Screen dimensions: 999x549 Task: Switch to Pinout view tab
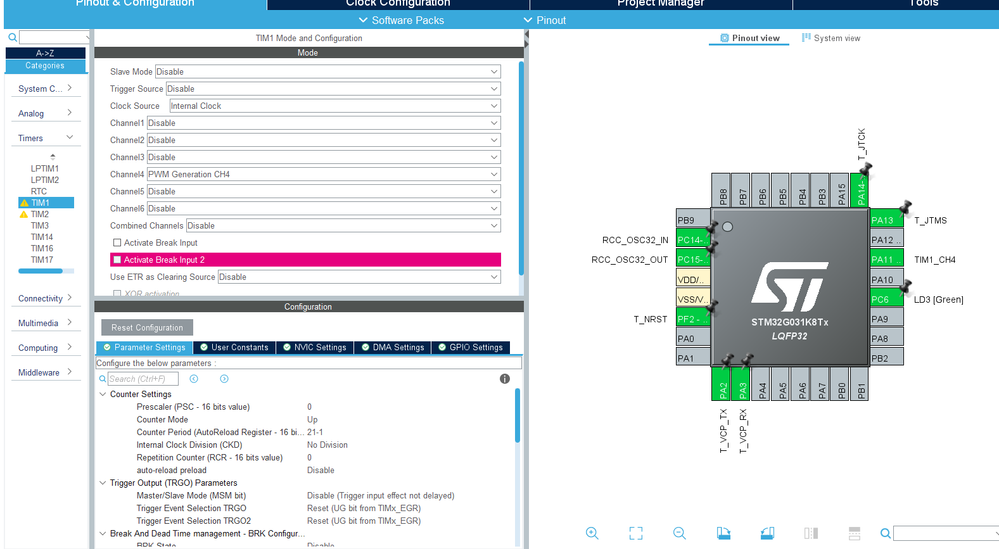(x=749, y=38)
